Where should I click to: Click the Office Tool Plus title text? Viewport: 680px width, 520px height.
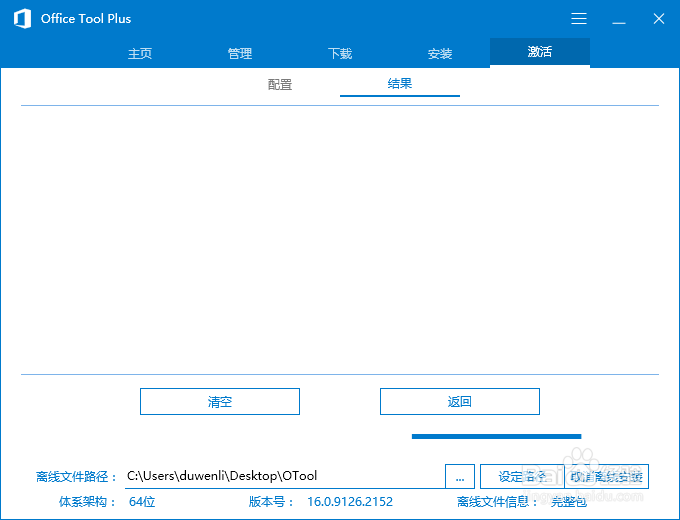pyautogui.click(x=86, y=19)
